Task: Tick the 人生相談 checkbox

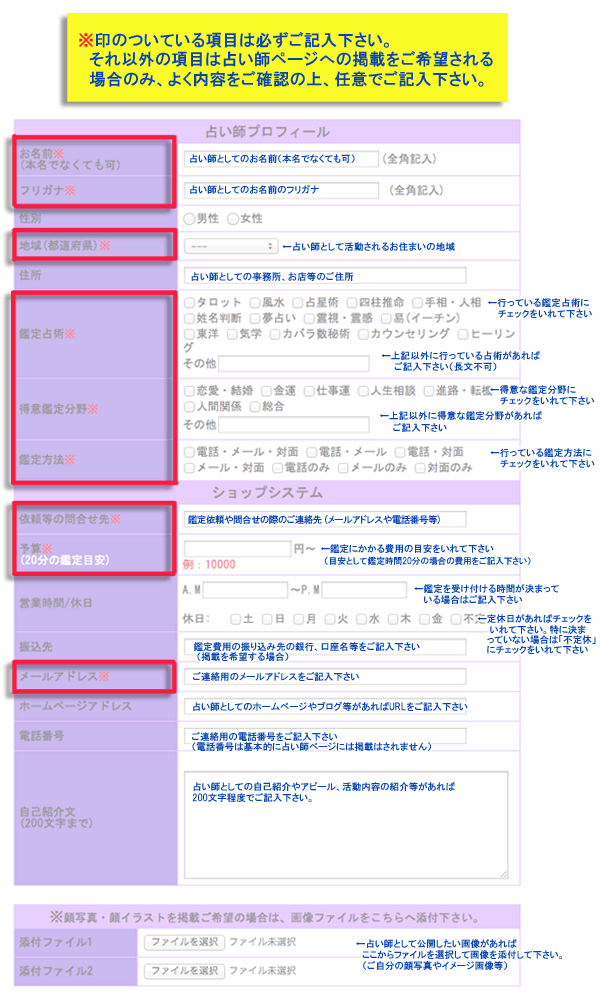Action: tap(363, 391)
